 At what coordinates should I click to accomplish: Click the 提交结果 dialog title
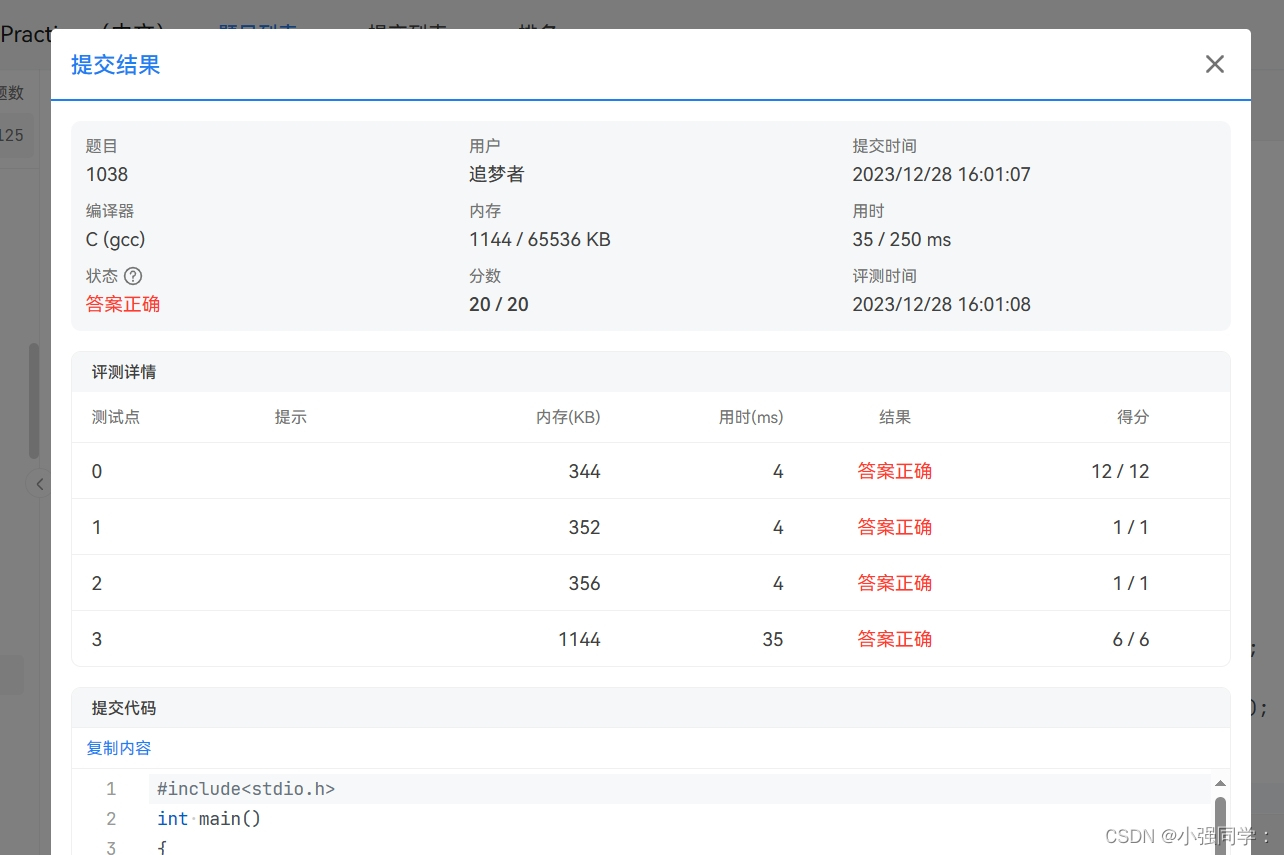coord(116,65)
